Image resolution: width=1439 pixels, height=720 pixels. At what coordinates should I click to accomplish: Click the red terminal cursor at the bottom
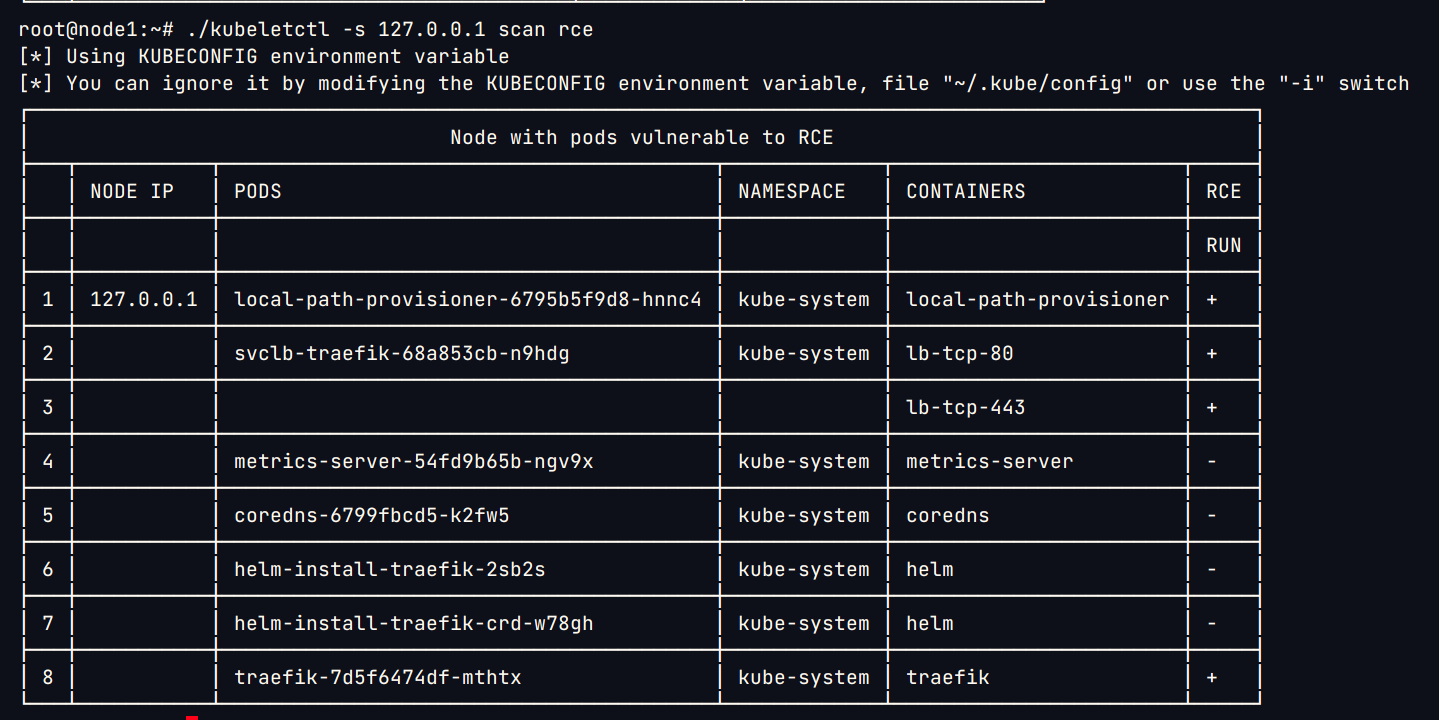[192, 716]
